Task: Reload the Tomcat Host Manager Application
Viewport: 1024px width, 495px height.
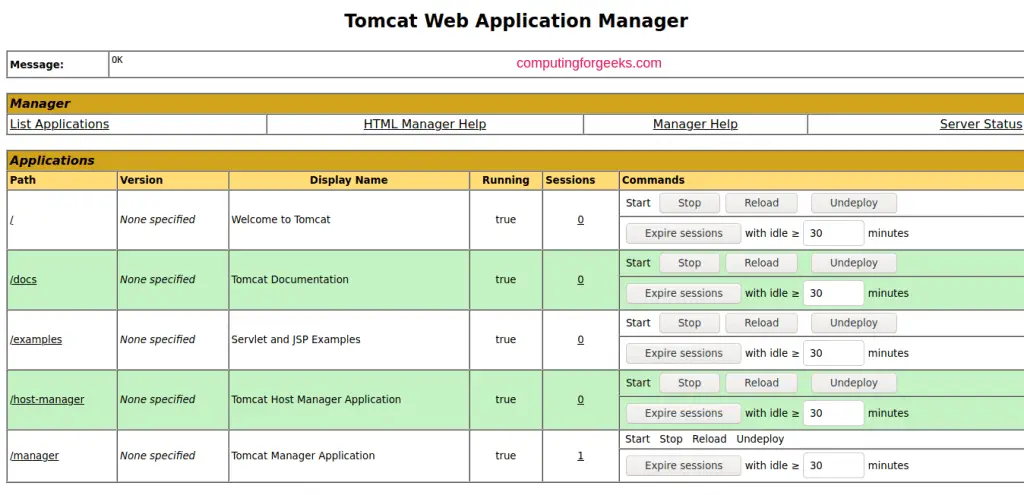Action: (761, 383)
